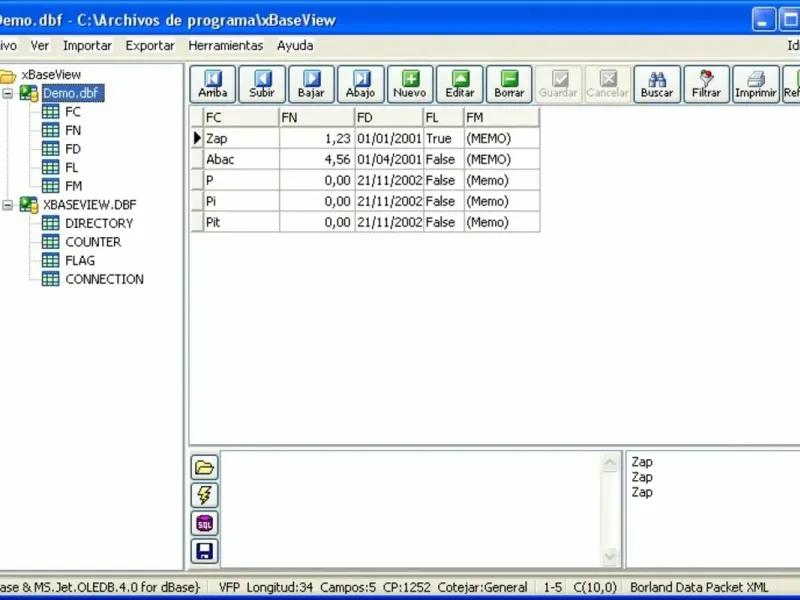Click the FN column header
The width and height of the screenshot is (800, 600).
click(316, 117)
